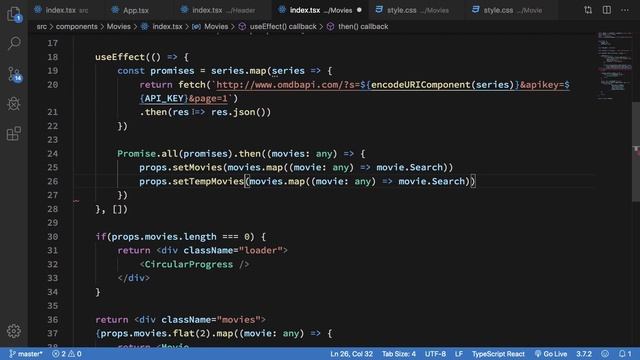Viewport: 640px width, 360px height.
Task: Open the Manage gear settings menu
Action: 14,331
